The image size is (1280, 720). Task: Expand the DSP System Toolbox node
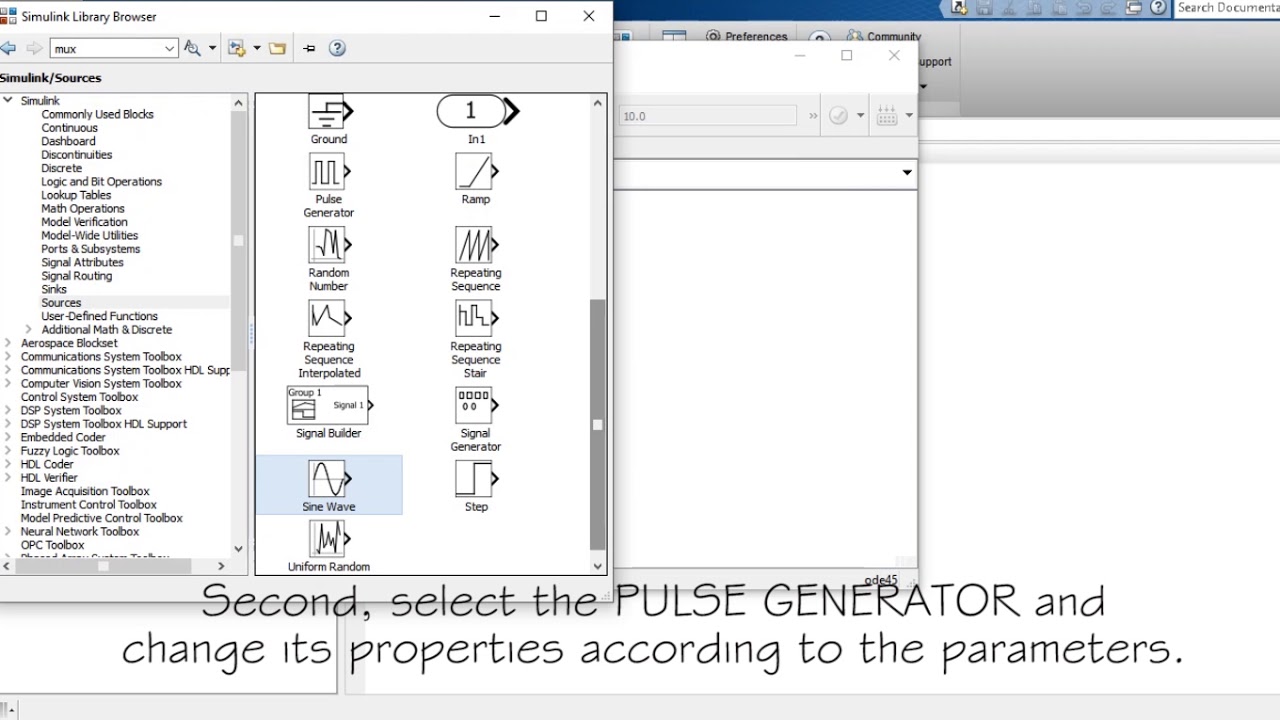(x=8, y=410)
